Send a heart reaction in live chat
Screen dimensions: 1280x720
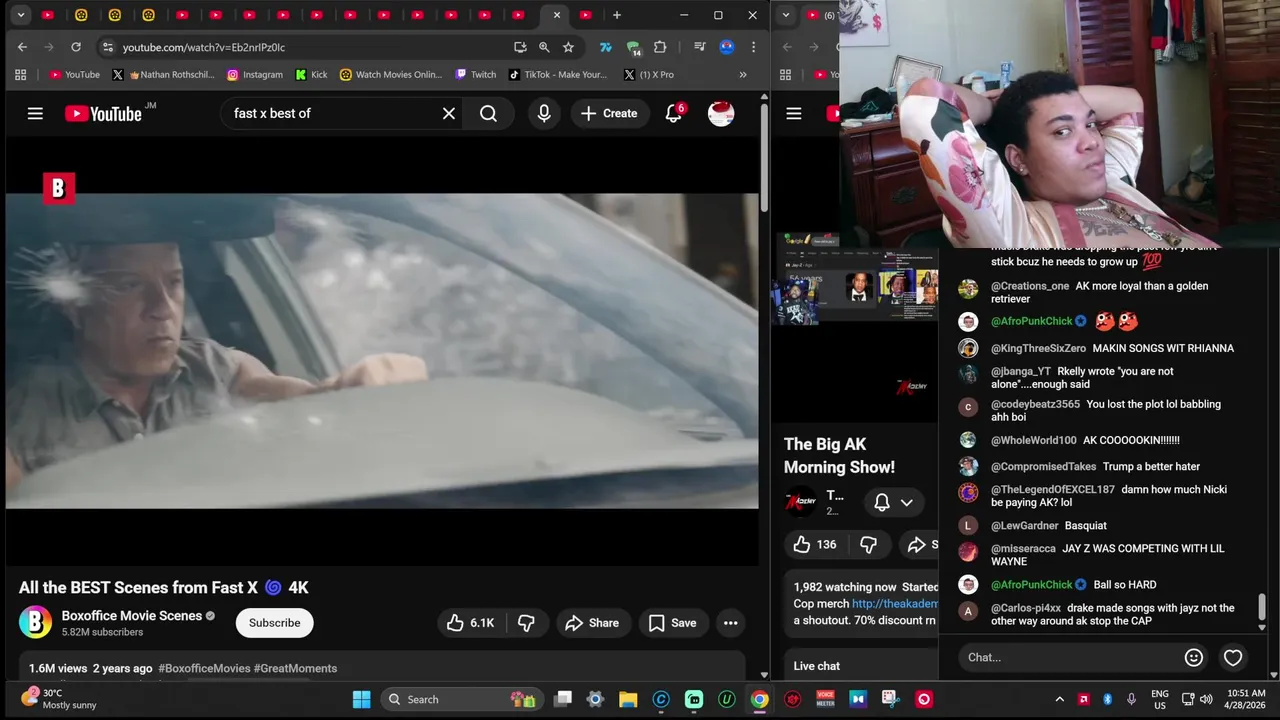(1233, 657)
